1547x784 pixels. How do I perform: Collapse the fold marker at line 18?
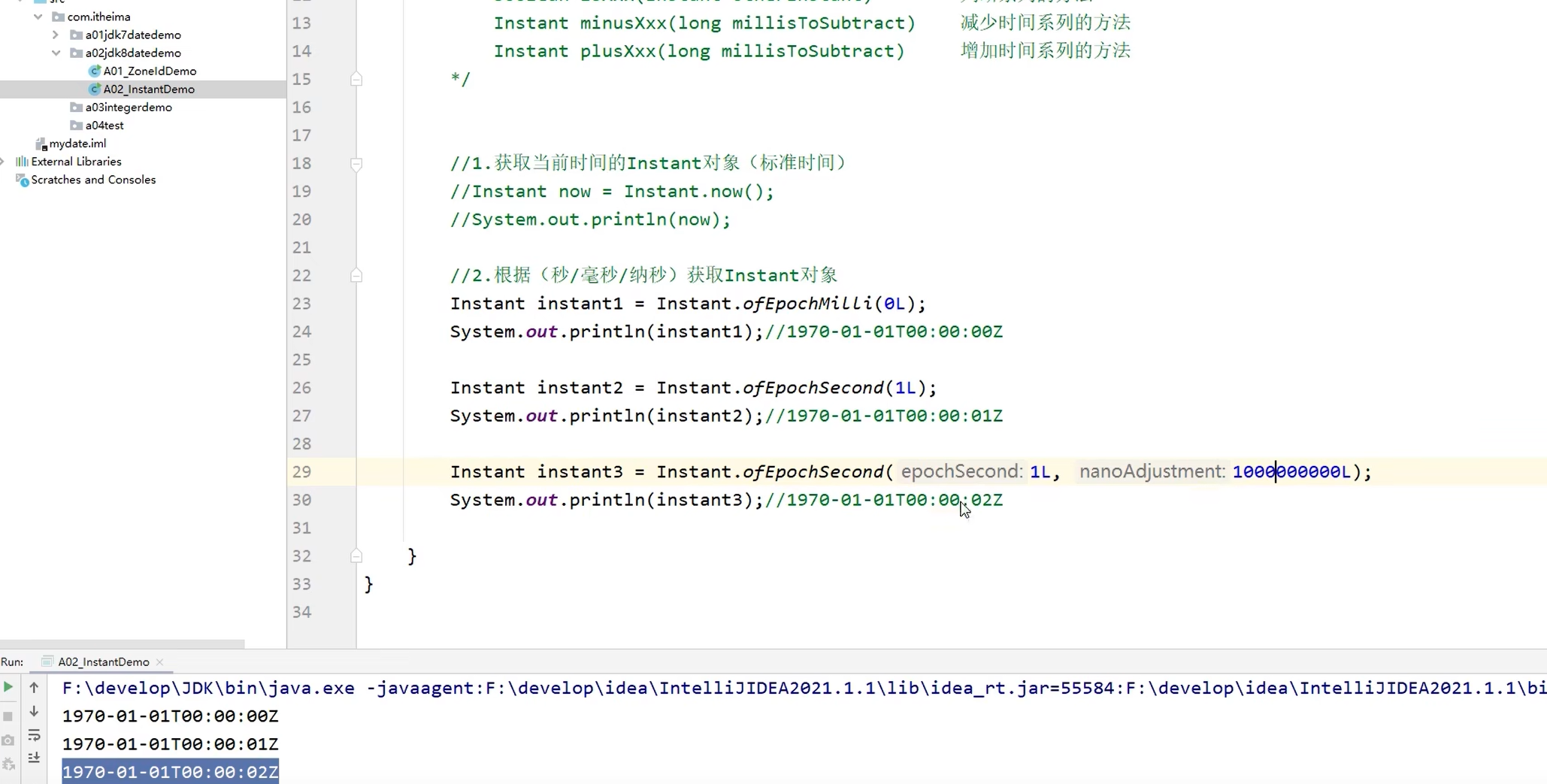[357, 165]
